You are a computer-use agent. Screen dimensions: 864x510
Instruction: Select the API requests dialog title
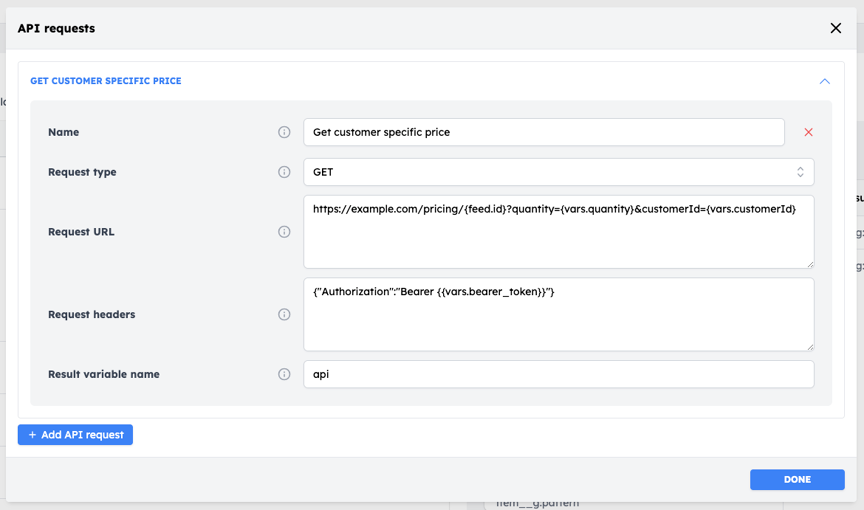pyautogui.click(x=56, y=28)
